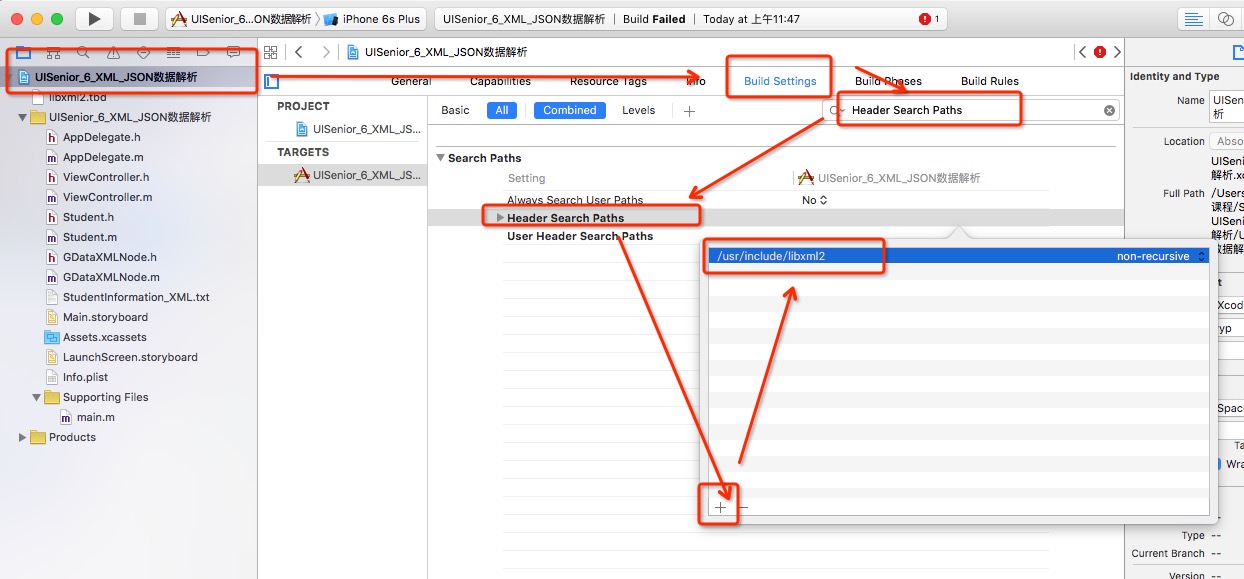Image resolution: width=1244 pixels, height=579 pixels.
Task: Open Info.plist
Action: [x=85, y=377]
